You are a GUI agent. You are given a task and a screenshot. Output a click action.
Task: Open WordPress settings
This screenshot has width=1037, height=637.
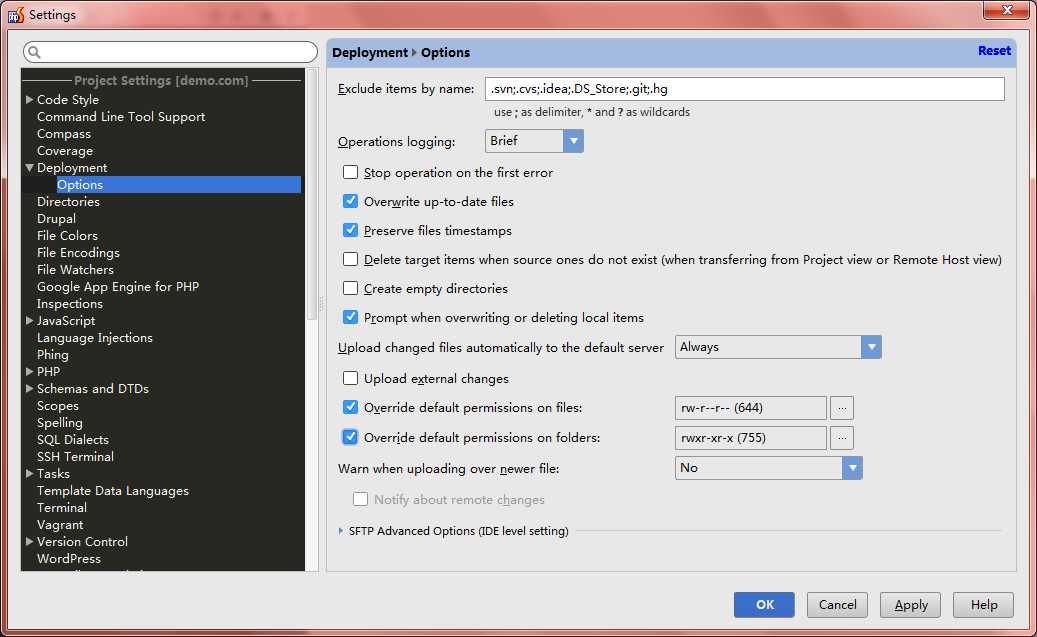(x=69, y=558)
